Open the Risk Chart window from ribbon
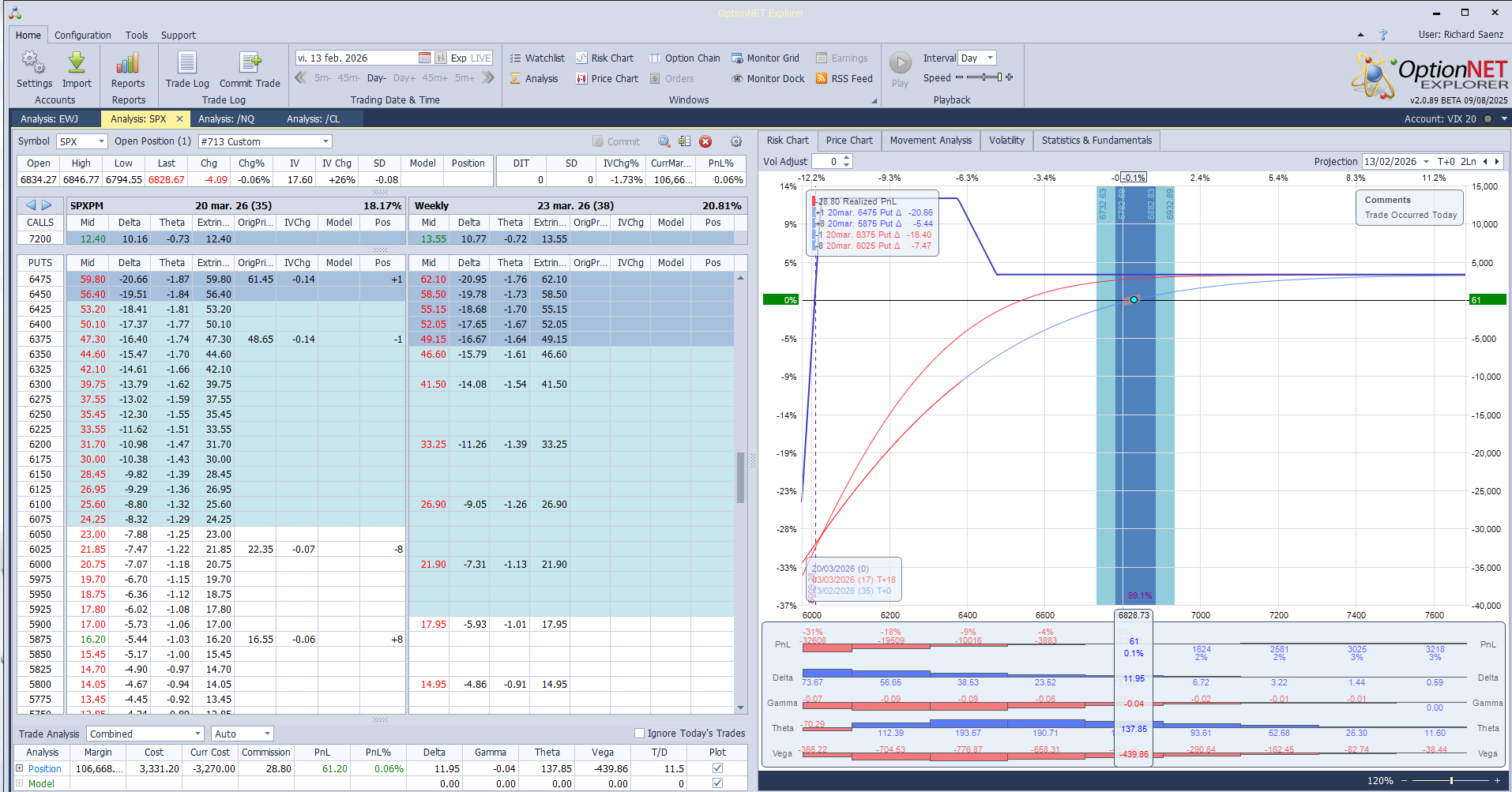Screen dimensions: 1512x792 click(605, 58)
